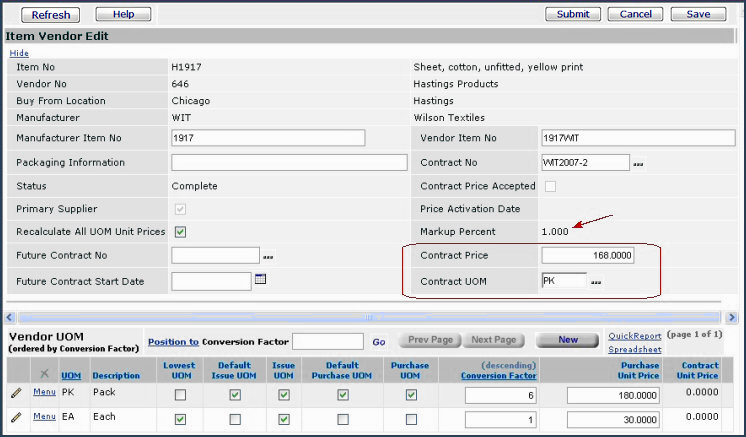746x437 pixels.
Task: Click the pencil edit icon for Pack row
Action: click(15, 393)
